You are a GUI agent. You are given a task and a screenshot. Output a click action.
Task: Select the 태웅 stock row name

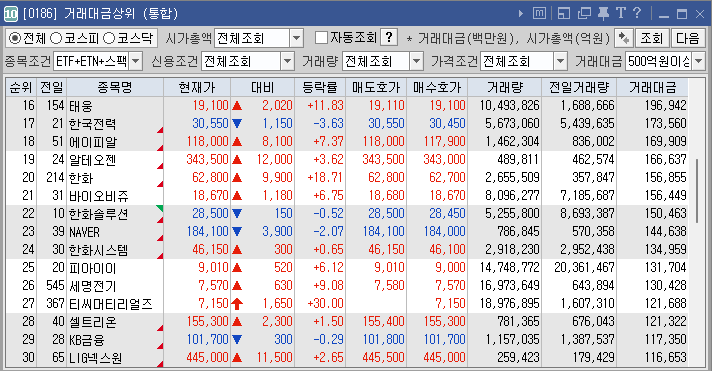[81, 106]
